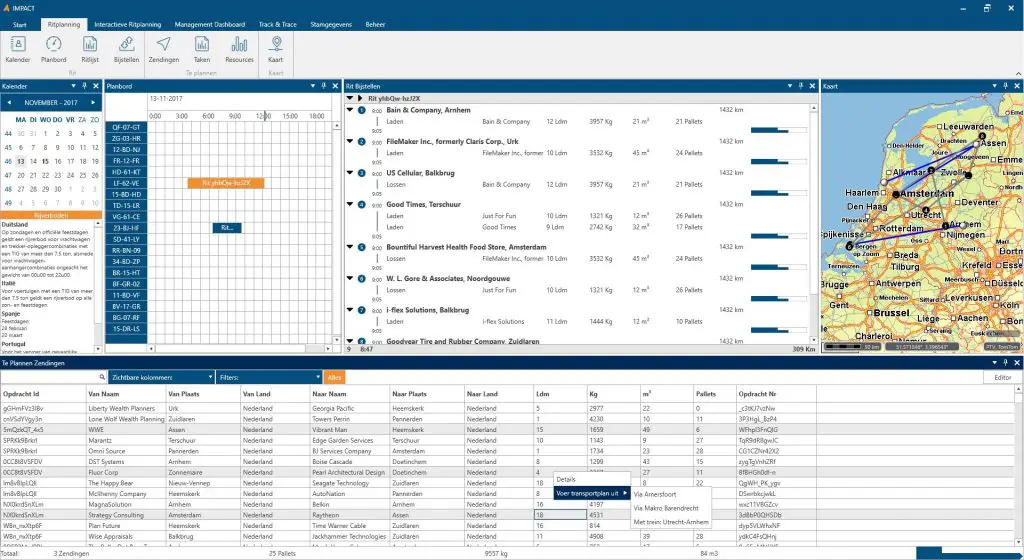Click the Planbord gauge icon
1024x560 pixels.
54,47
